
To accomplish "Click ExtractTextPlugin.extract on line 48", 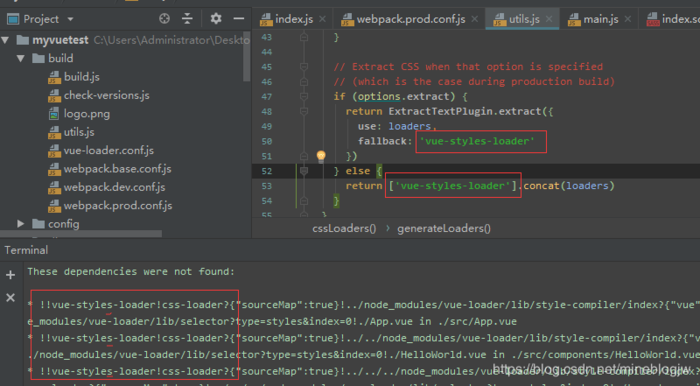I will point(465,111).
